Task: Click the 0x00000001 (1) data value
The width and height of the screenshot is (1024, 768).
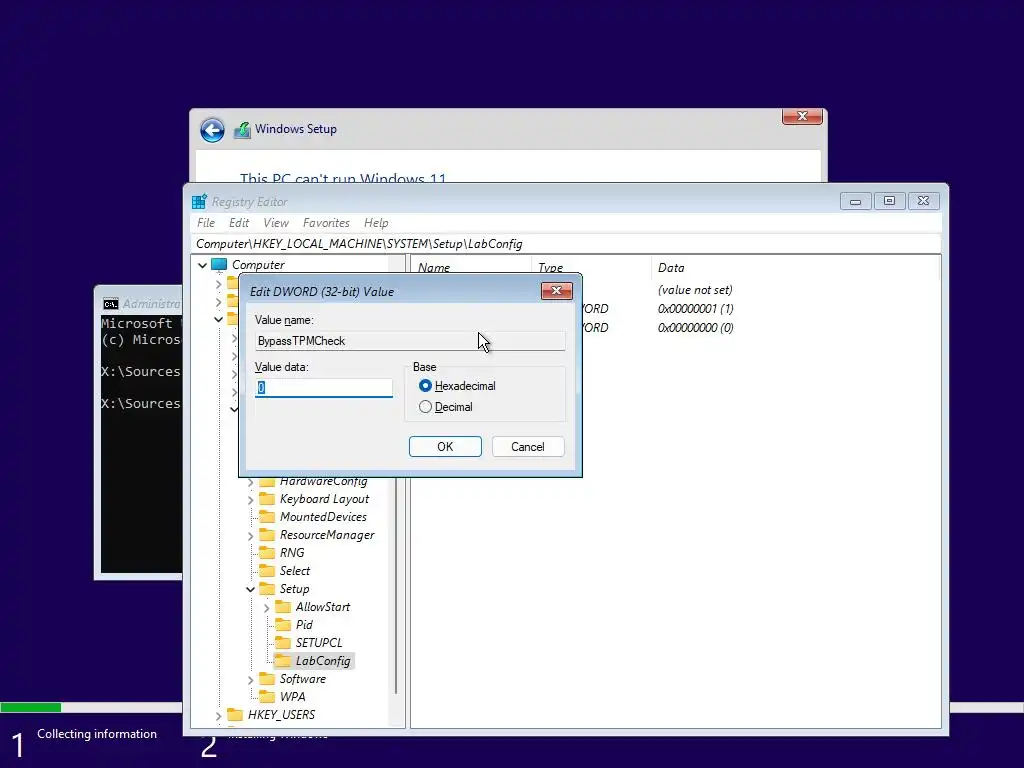Action: (696, 308)
